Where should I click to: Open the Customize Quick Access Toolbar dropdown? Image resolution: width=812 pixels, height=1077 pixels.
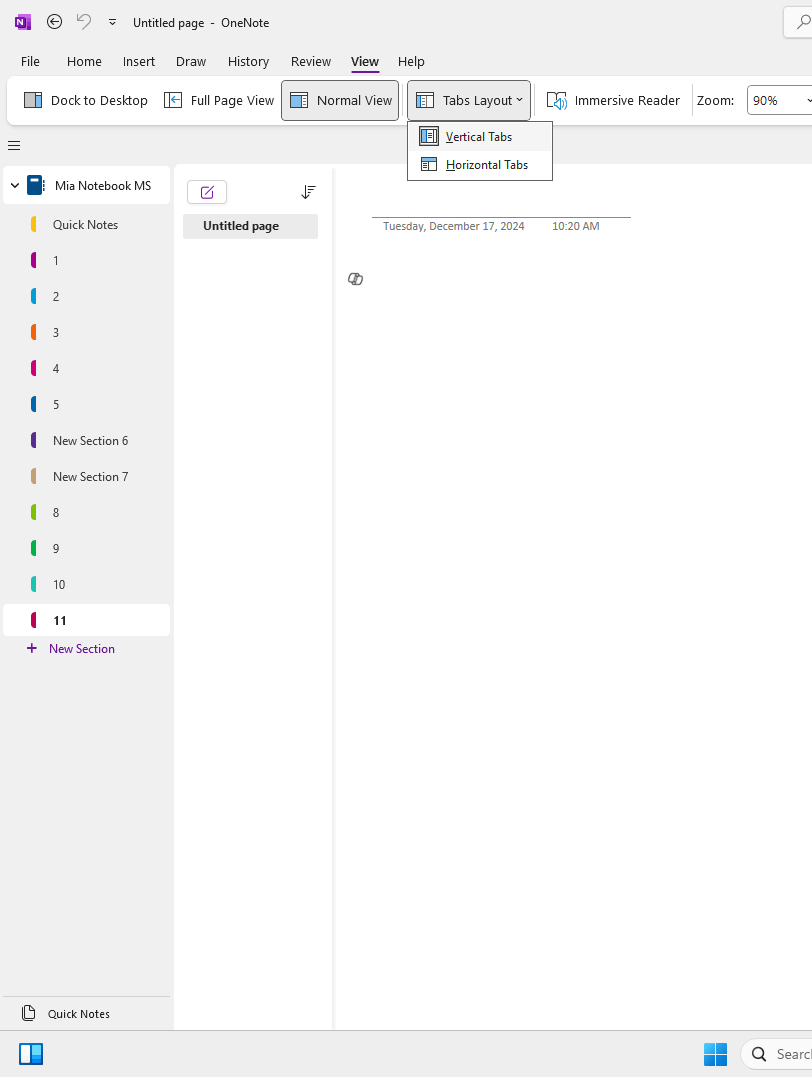[x=112, y=22]
